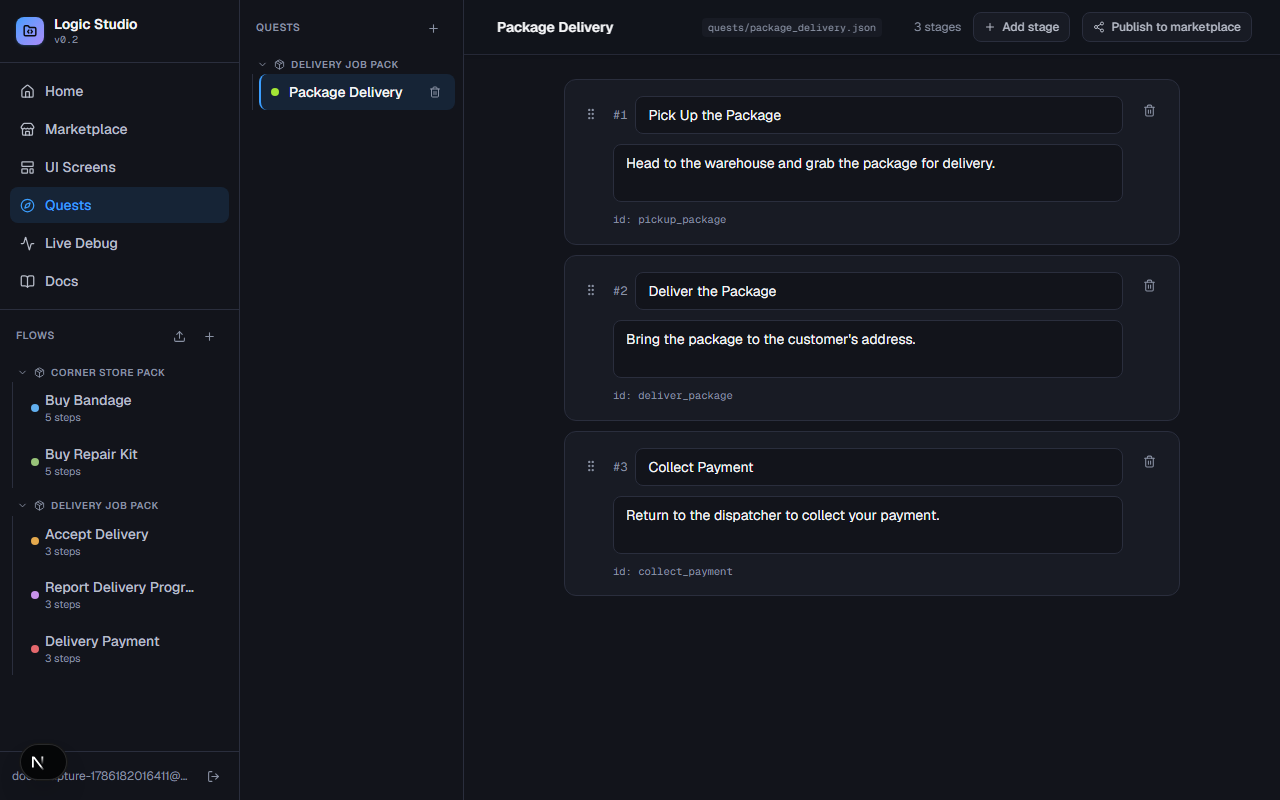Viewport: 1280px width, 800px height.
Task: Edit the Deliver the Package title field
Action: [x=879, y=291]
